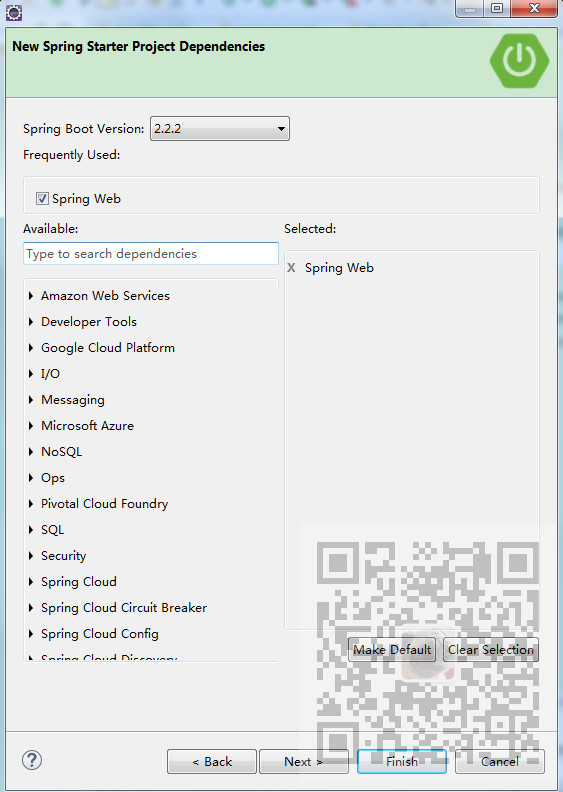563x792 pixels.
Task: Cancel the wizard dialog
Action: 500,762
